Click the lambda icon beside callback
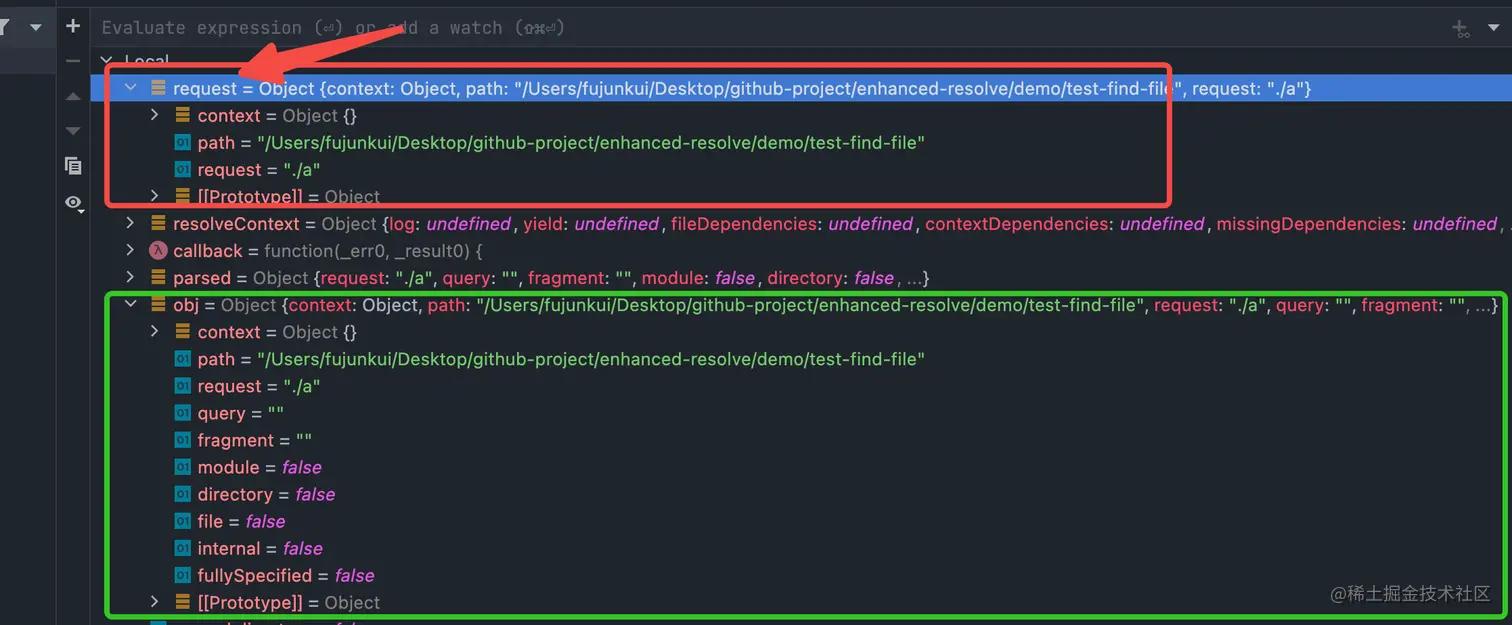The height and width of the screenshot is (625, 1512). (x=157, y=251)
